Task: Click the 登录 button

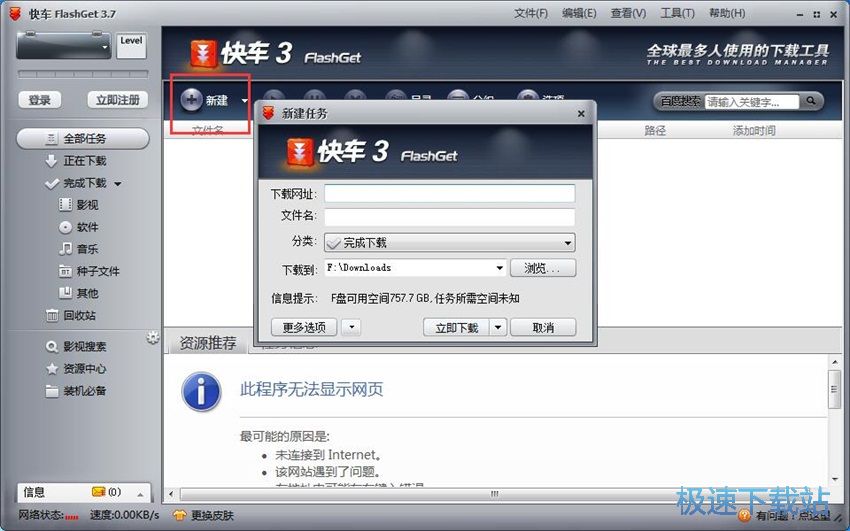Action: (40, 100)
